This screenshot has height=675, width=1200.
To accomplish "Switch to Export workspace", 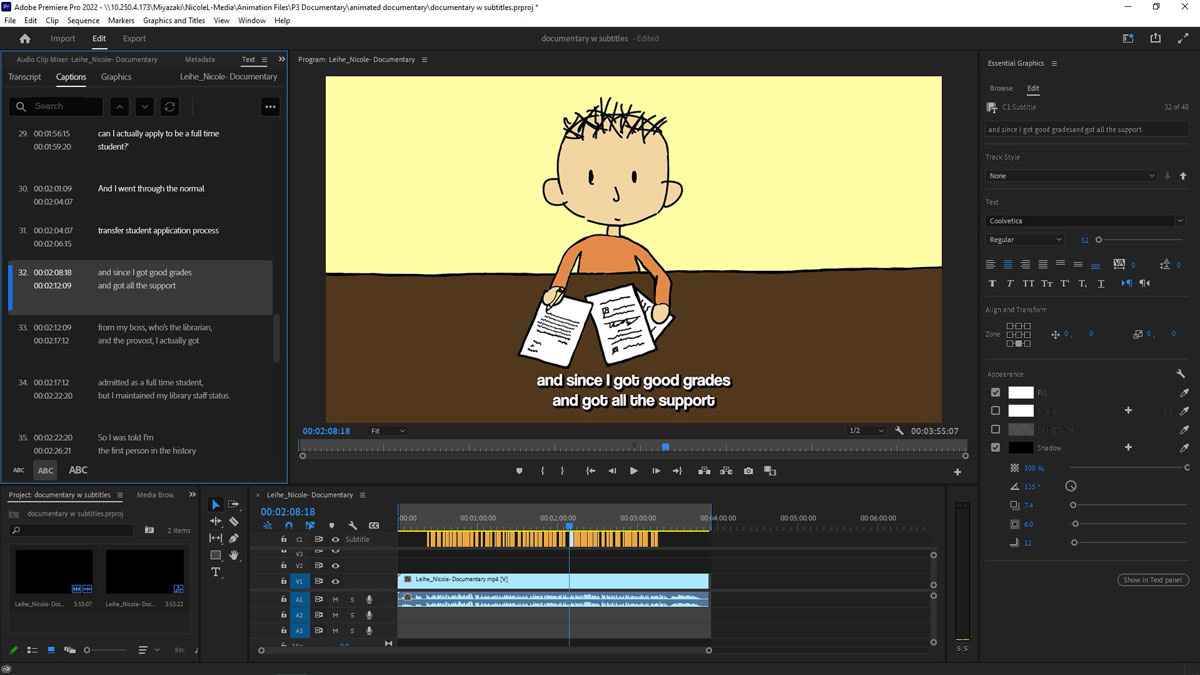I will coord(134,39).
